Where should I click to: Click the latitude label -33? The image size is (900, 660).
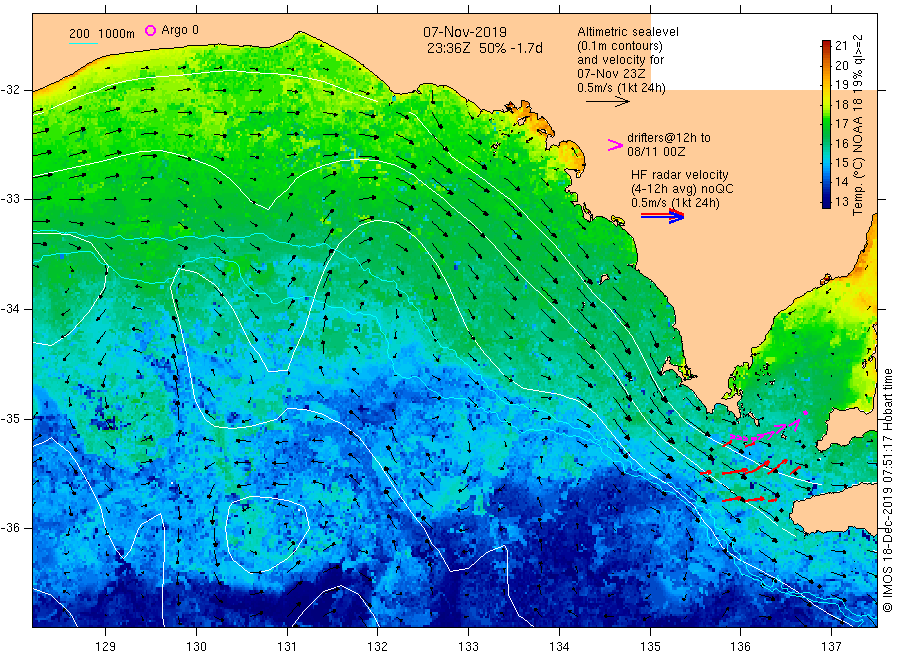[10, 199]
